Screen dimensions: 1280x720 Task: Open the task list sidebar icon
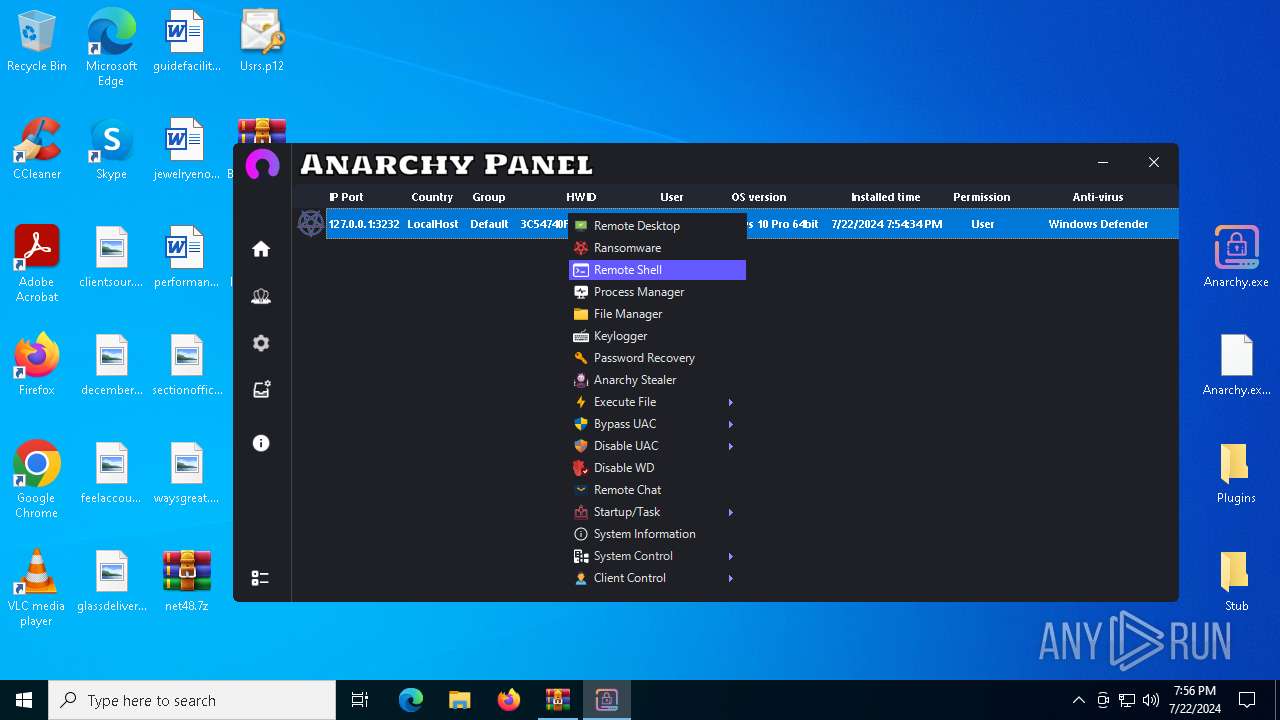coord(260,578)
